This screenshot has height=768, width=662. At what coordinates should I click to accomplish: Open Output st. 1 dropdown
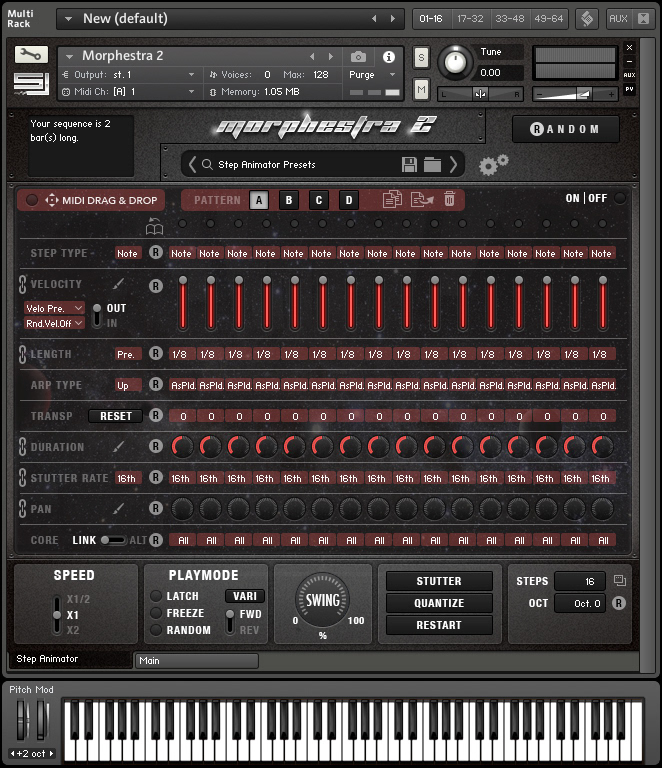191,75
